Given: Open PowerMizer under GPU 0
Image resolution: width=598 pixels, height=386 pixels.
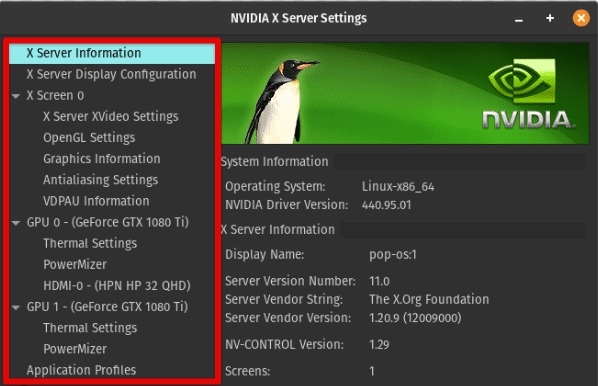Looking at the screenshot, I should tap(75, 264).
